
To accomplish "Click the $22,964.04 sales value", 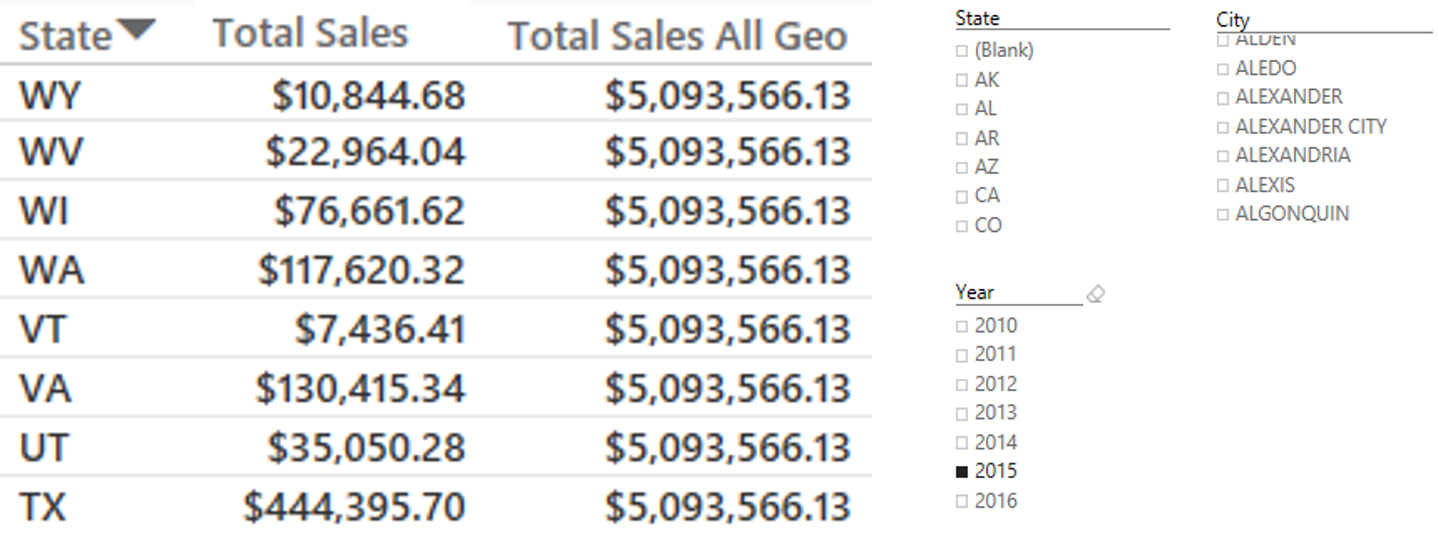I will (x=366, y=153).
